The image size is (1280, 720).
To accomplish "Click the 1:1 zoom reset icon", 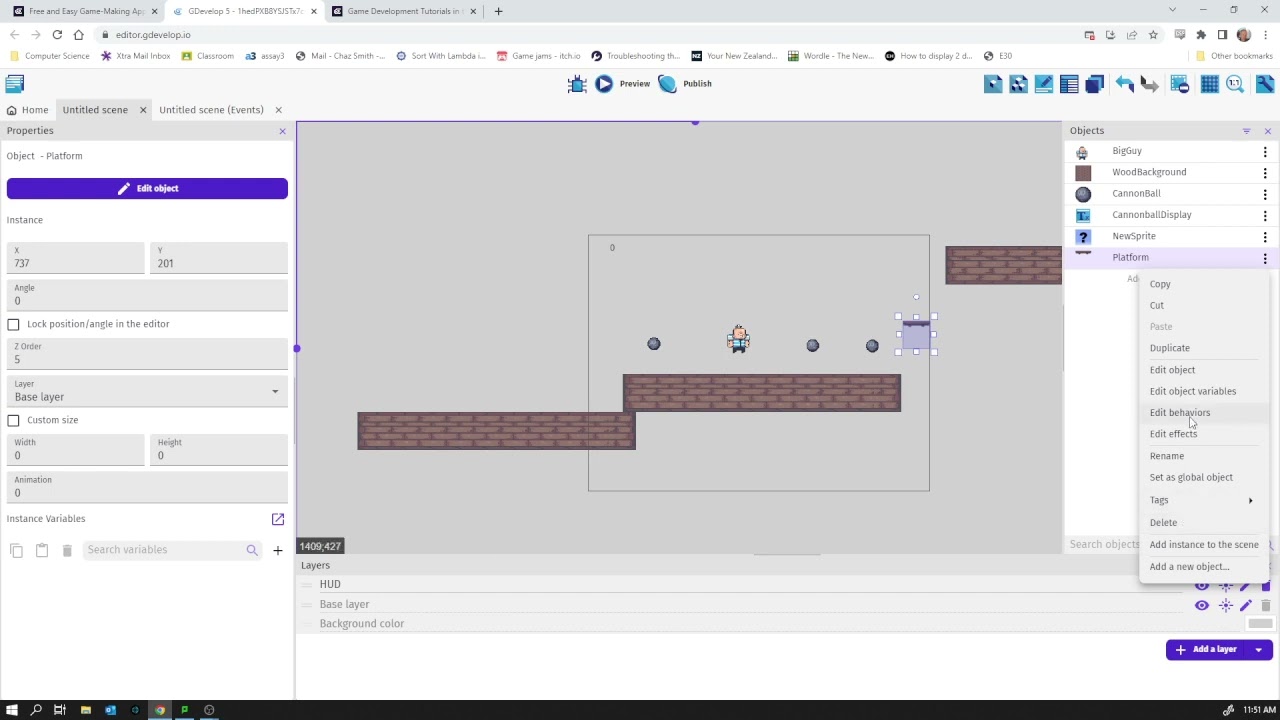I will [1235, 84].
